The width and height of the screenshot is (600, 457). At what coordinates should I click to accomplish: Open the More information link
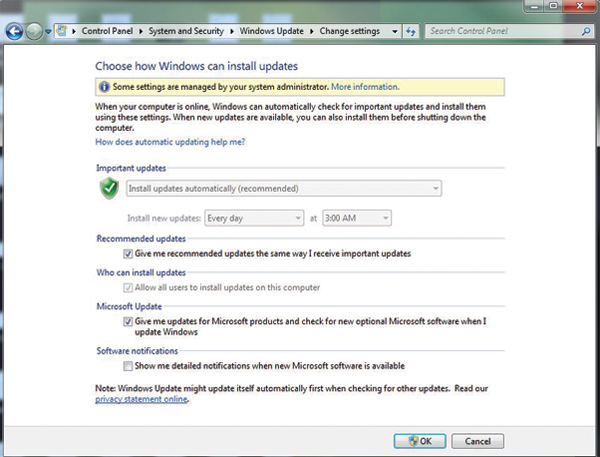[365, 87]
